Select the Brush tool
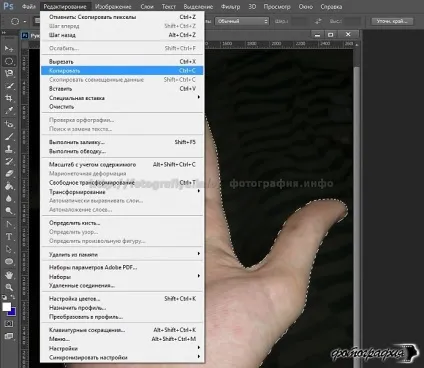The width and height of the screenshot is (424, 368). click(9, 136)
